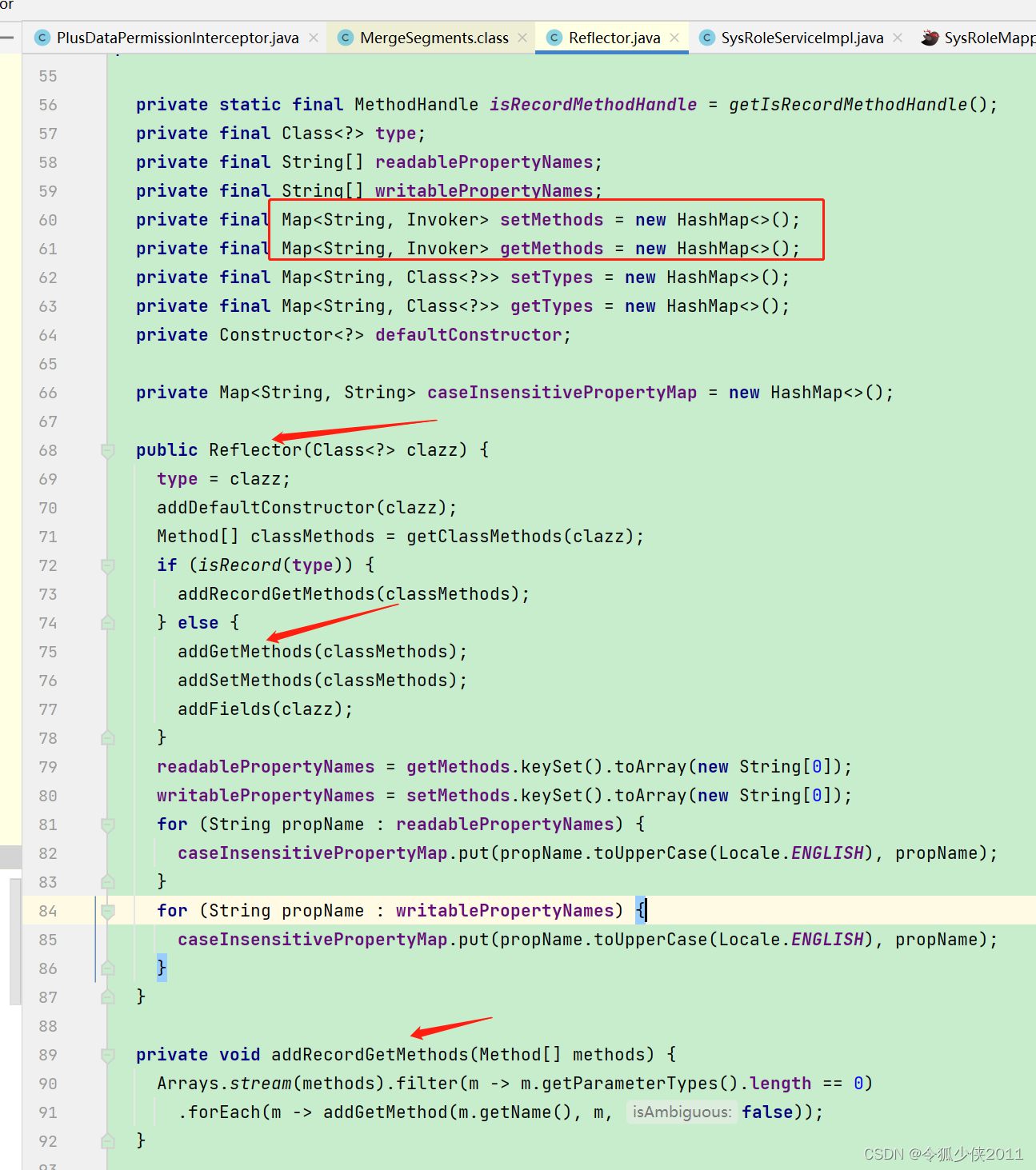Click class icon on Reflector.java tab
Viewport: 1036px width, 1170px height.
click(x=554, y=38)
